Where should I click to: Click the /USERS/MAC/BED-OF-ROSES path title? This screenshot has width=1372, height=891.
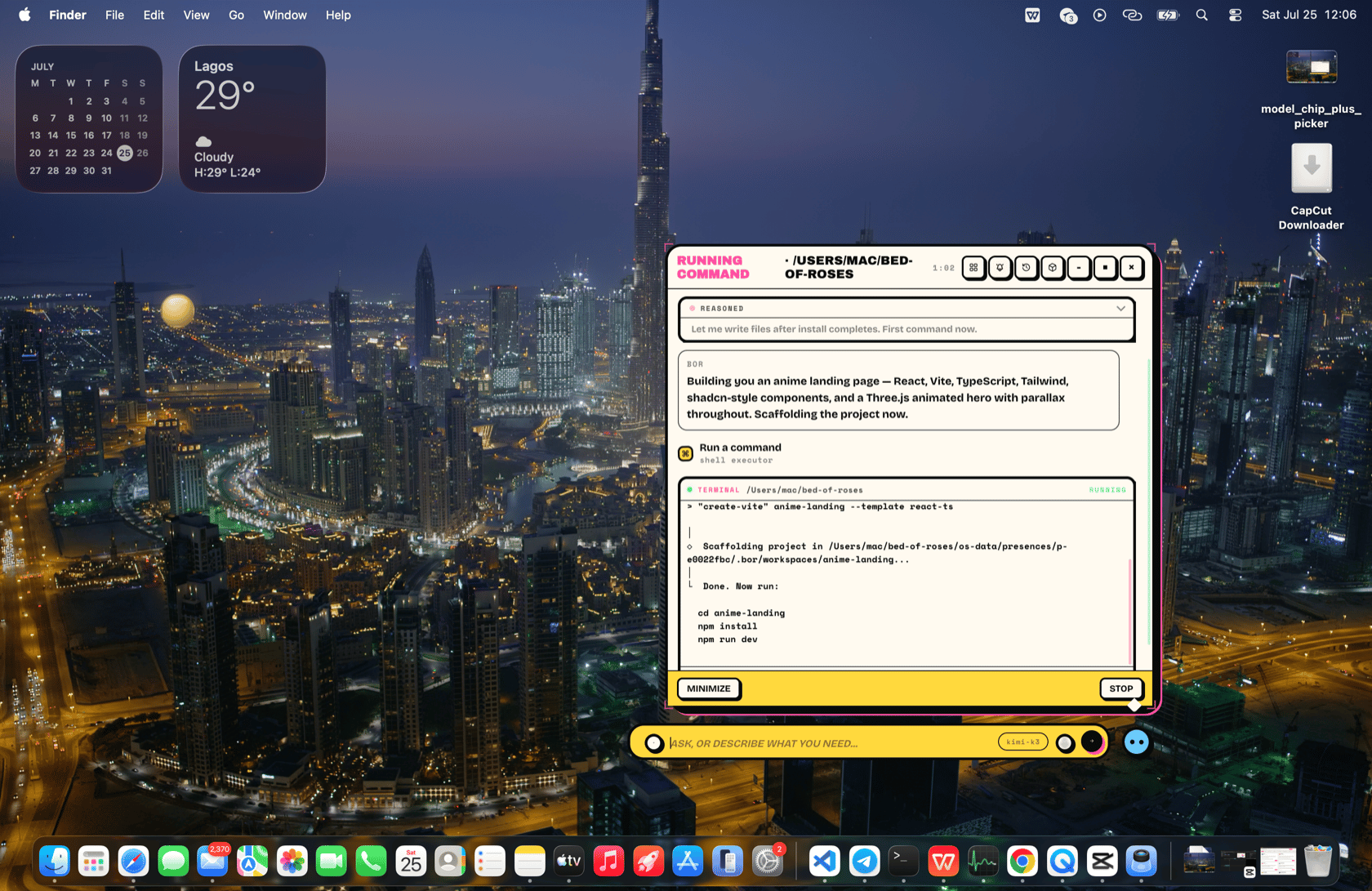point(849,267)
